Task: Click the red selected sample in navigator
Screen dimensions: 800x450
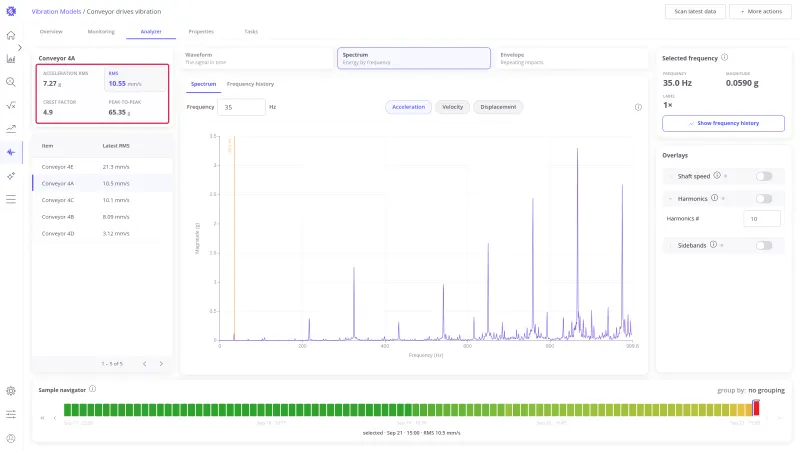Action: pyautogui.click(x=756, y=408)
